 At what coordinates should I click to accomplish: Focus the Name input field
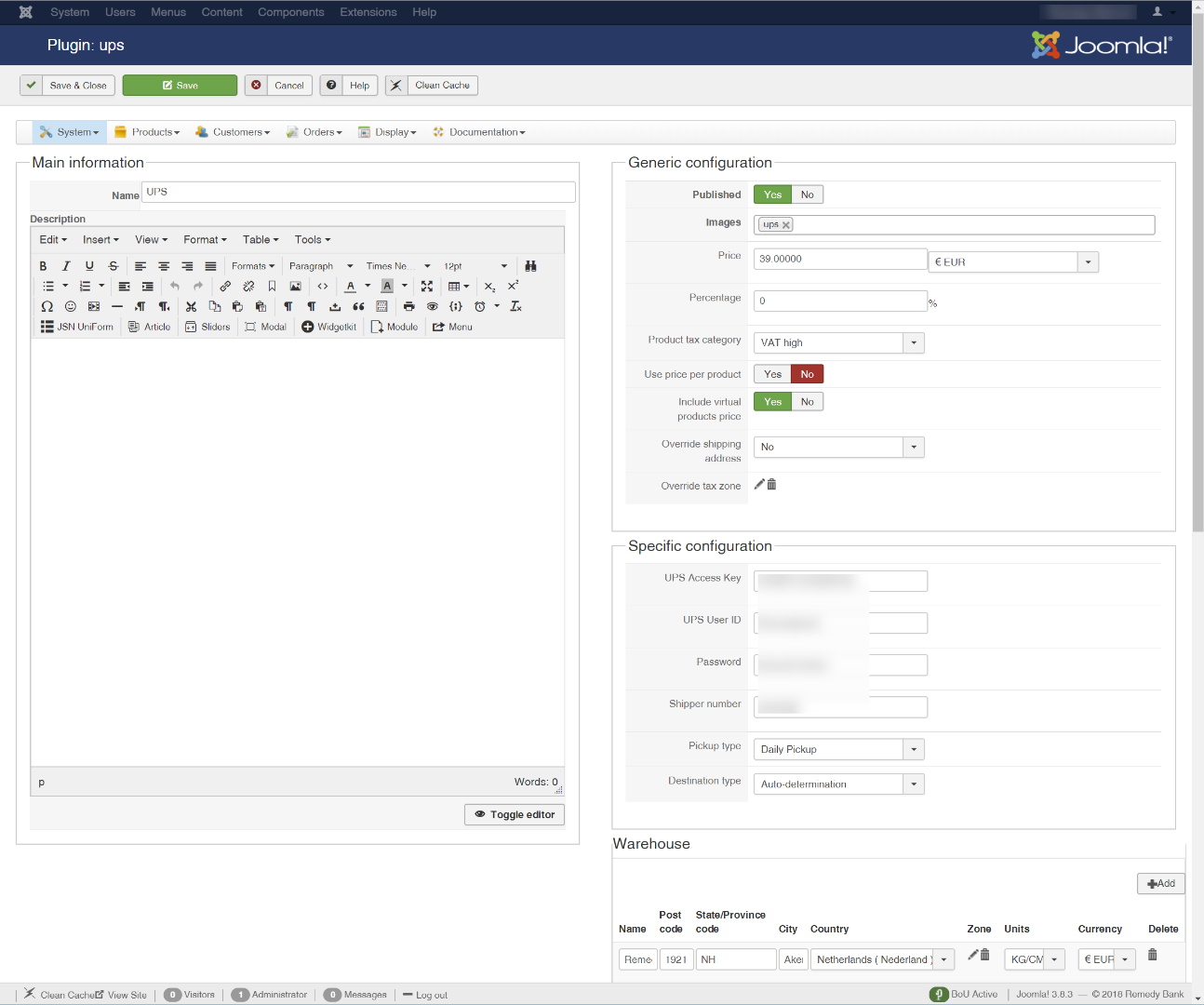point(359,193)
